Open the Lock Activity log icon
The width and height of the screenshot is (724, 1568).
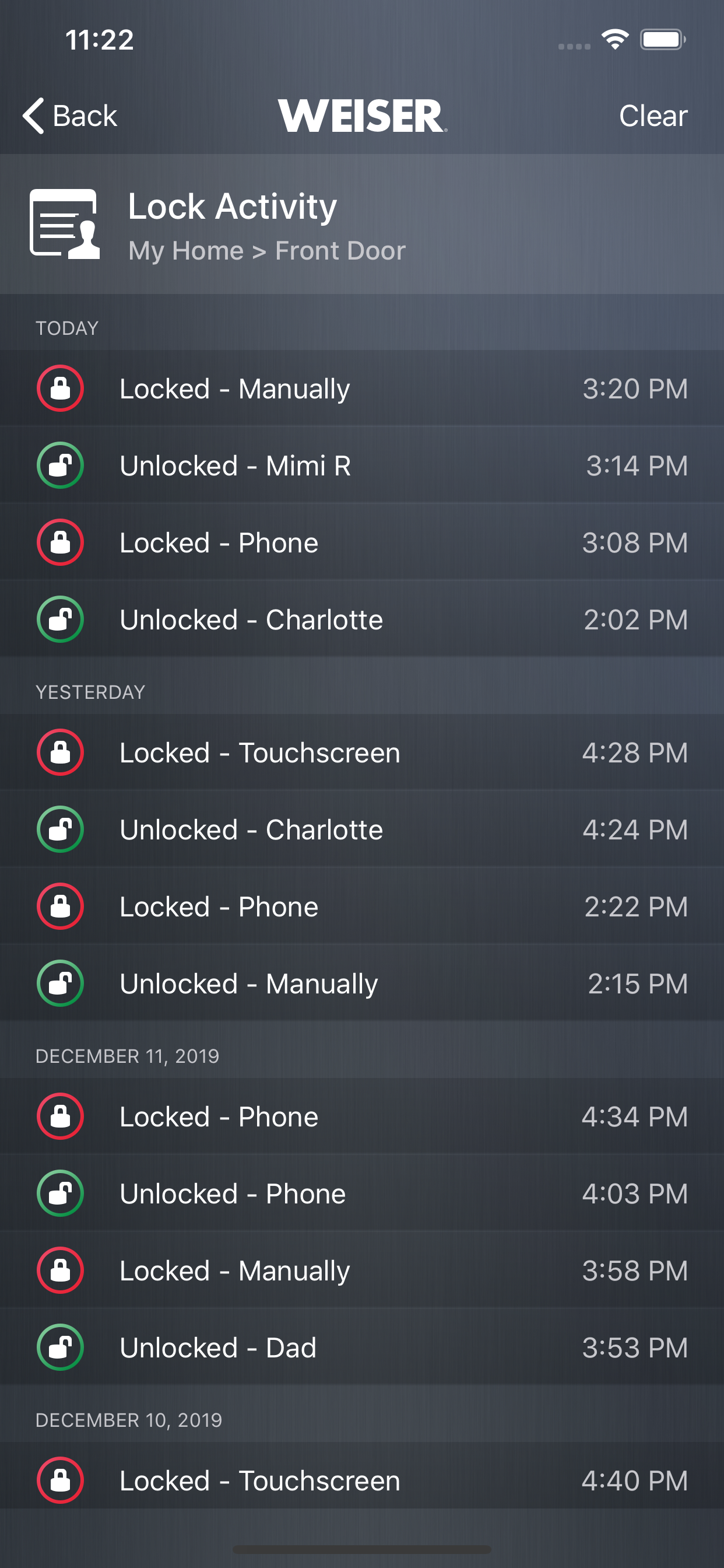(x=65, y=224)
